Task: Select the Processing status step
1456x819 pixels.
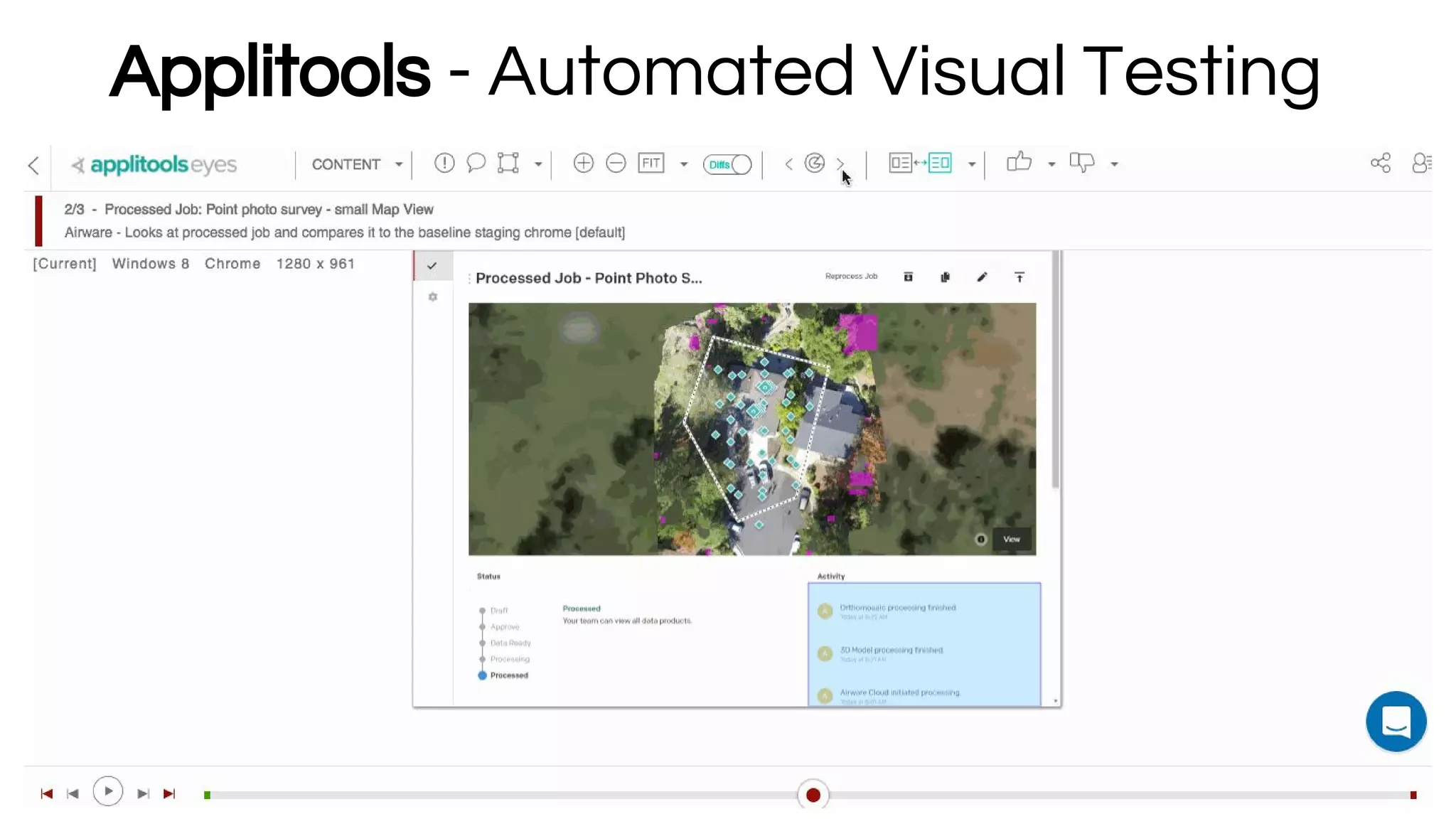Action: [x=504, y=659]
